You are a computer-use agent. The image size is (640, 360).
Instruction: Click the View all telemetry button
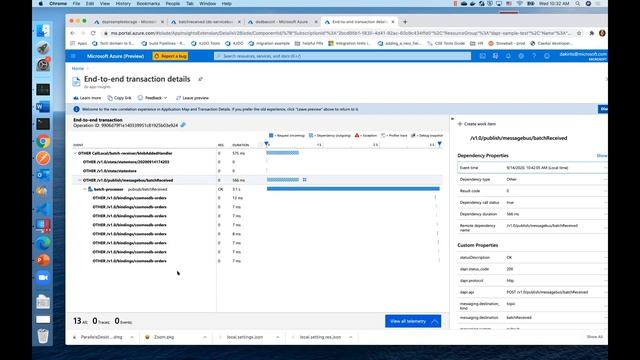coord(413,321)
